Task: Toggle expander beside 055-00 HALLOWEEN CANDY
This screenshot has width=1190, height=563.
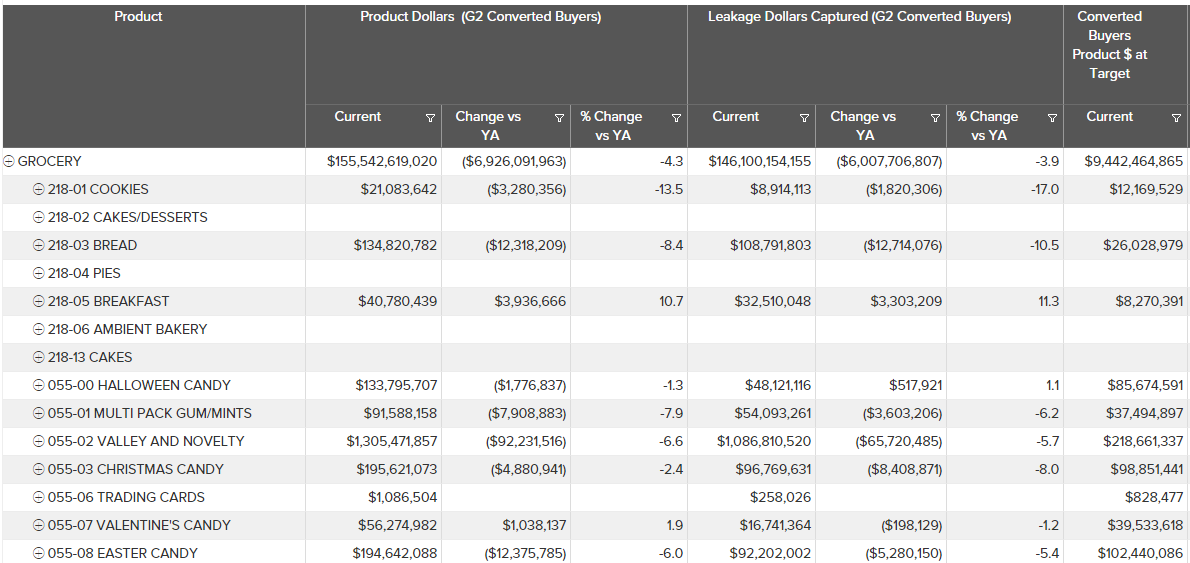Action: point(39,385)
